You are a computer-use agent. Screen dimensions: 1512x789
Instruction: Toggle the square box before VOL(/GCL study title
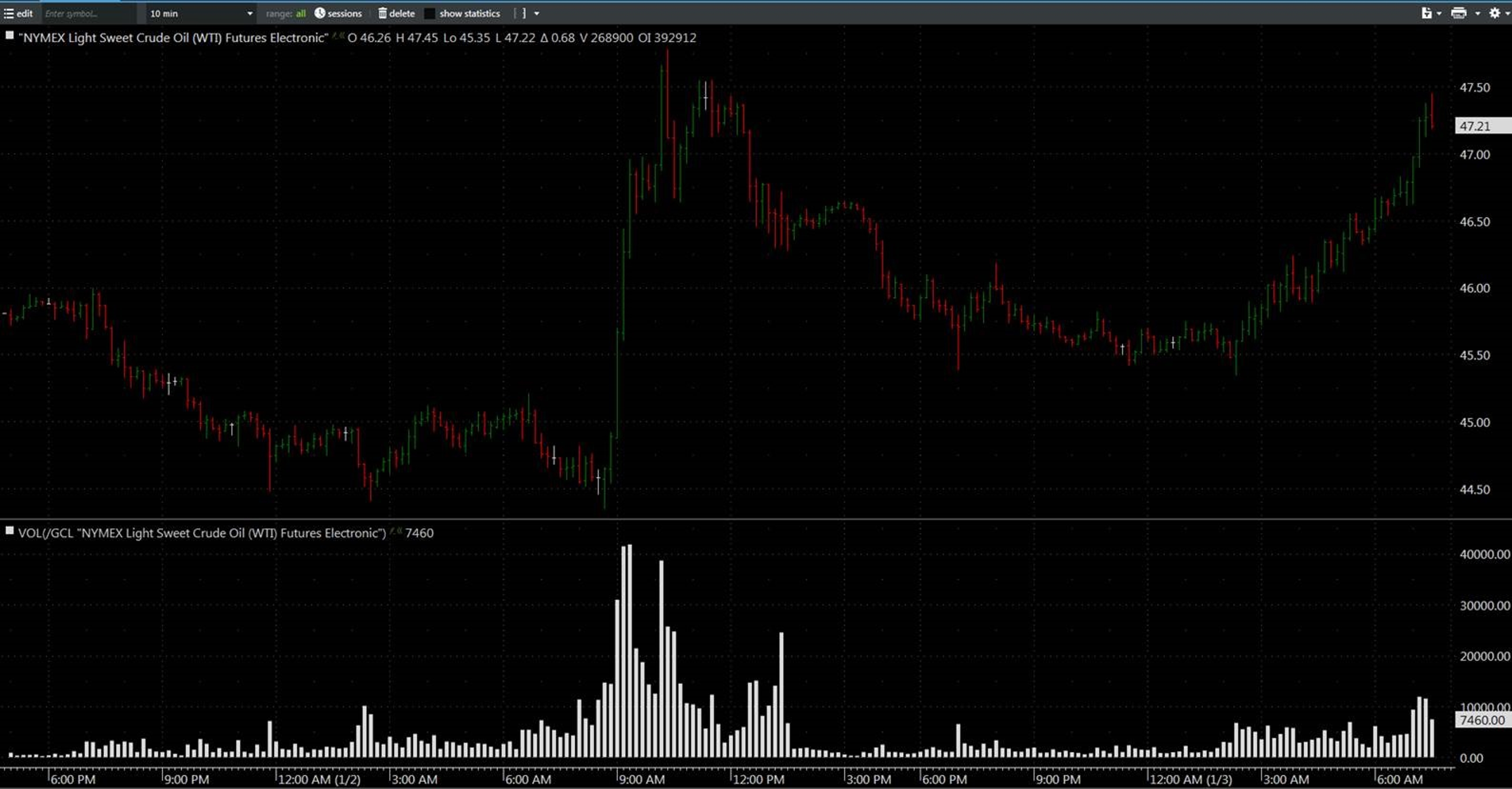9,531
